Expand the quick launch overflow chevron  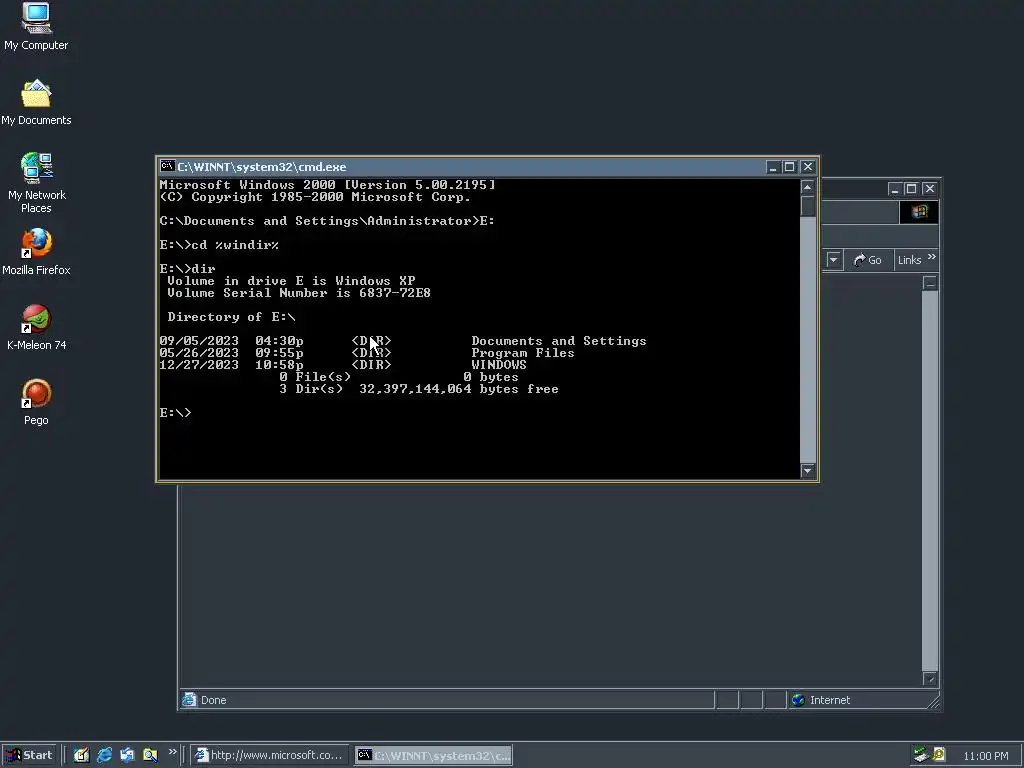point(172,752)
